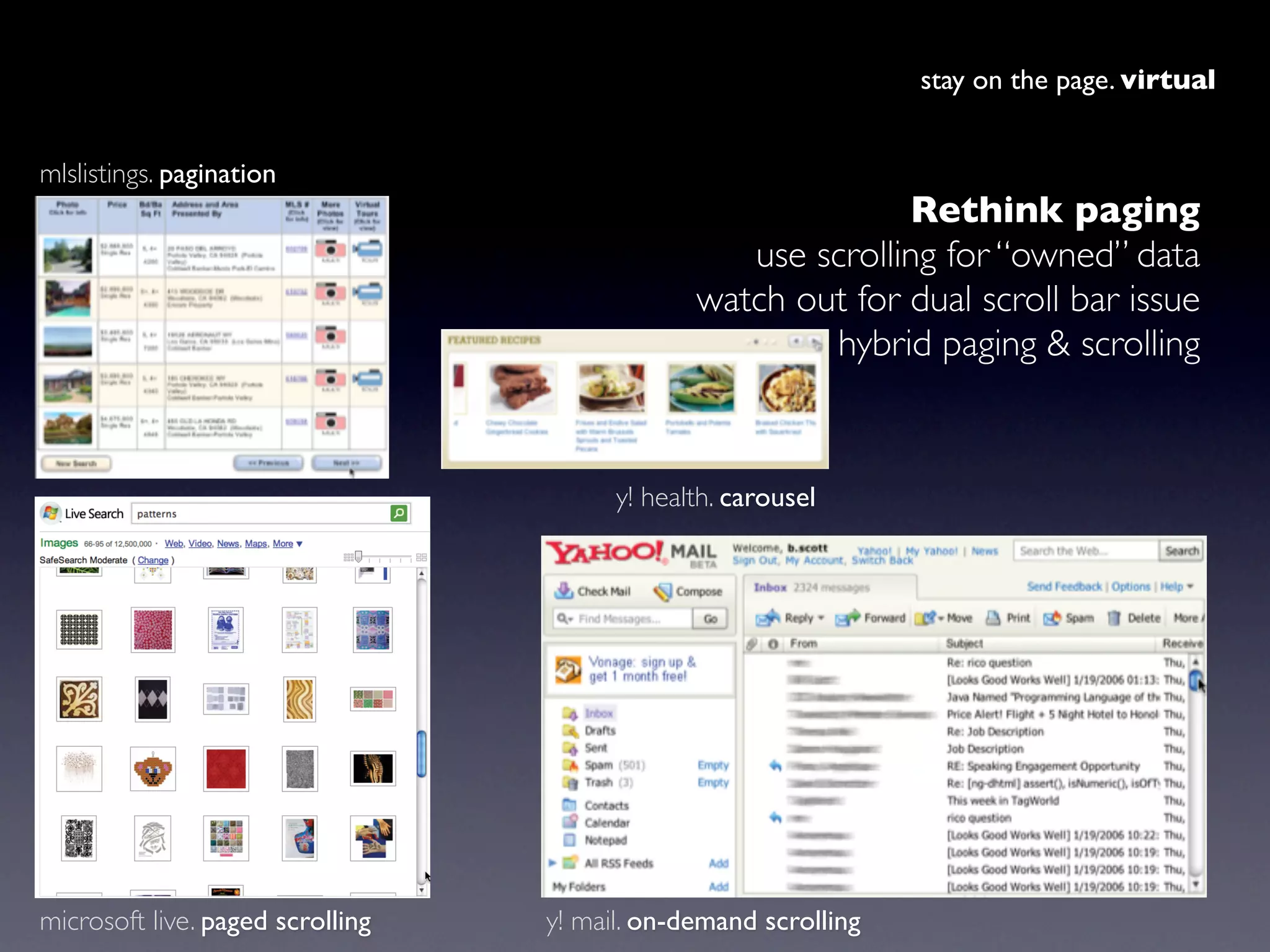Click the Images label in Live Search
Image resolution: width=1270 pixels, height=952 pixels.
pyautogui.click(x=59, y=543)
